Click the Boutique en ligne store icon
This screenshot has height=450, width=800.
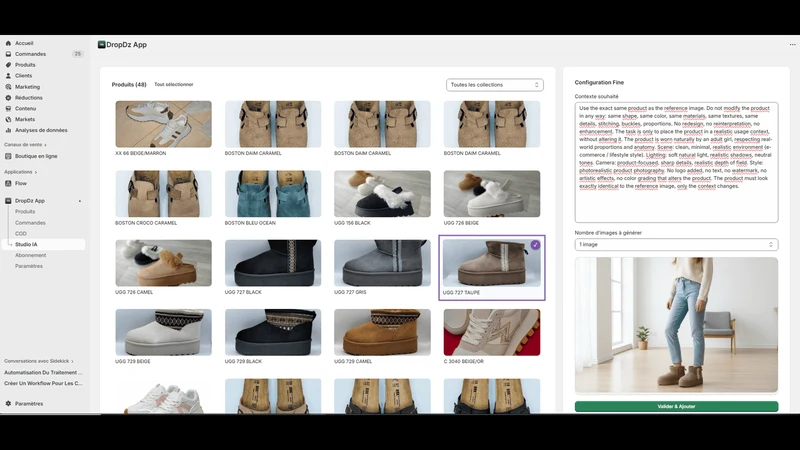coord(8,156)
